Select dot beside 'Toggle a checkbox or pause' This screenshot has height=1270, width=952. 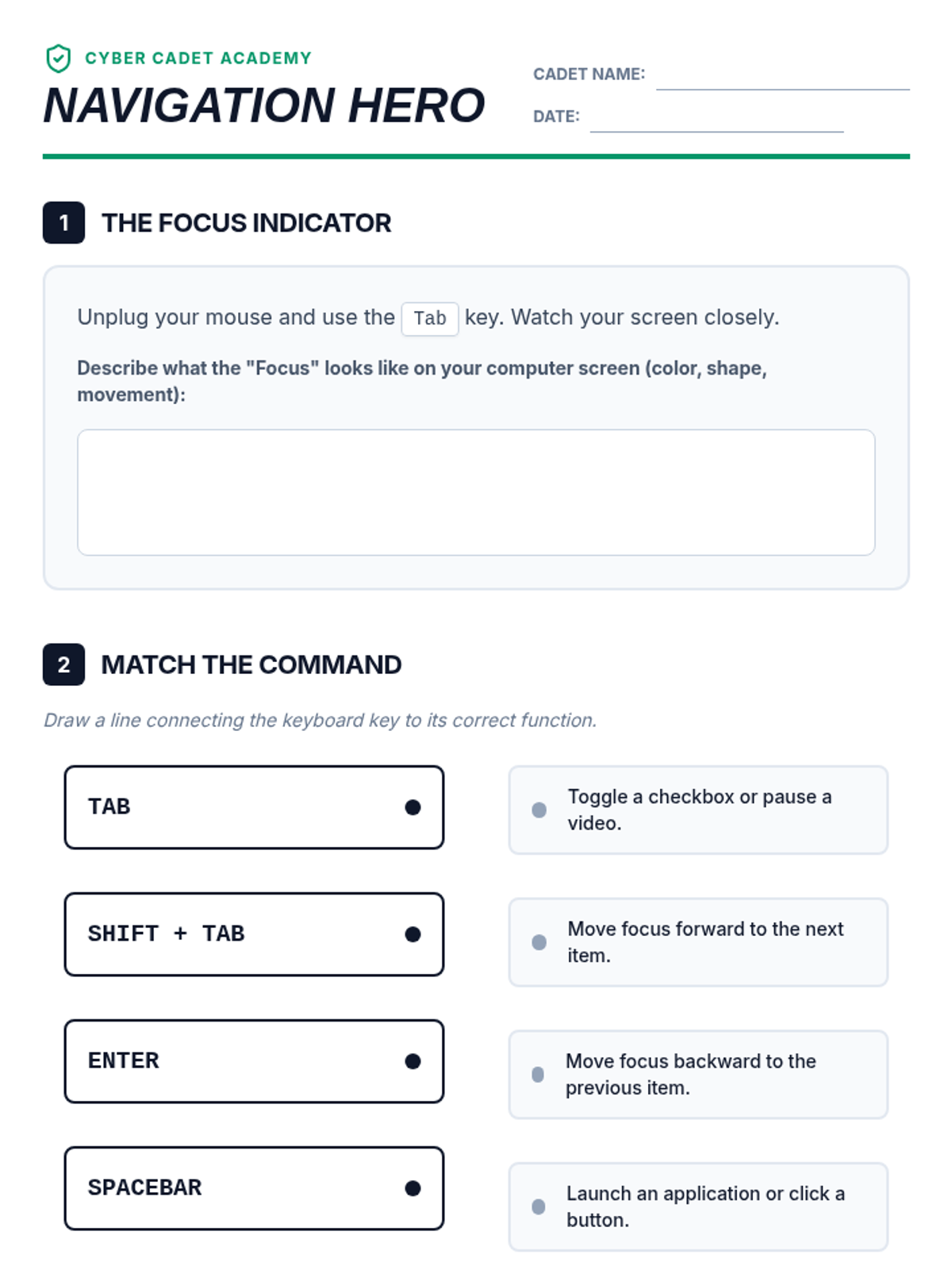coord(539,810)
